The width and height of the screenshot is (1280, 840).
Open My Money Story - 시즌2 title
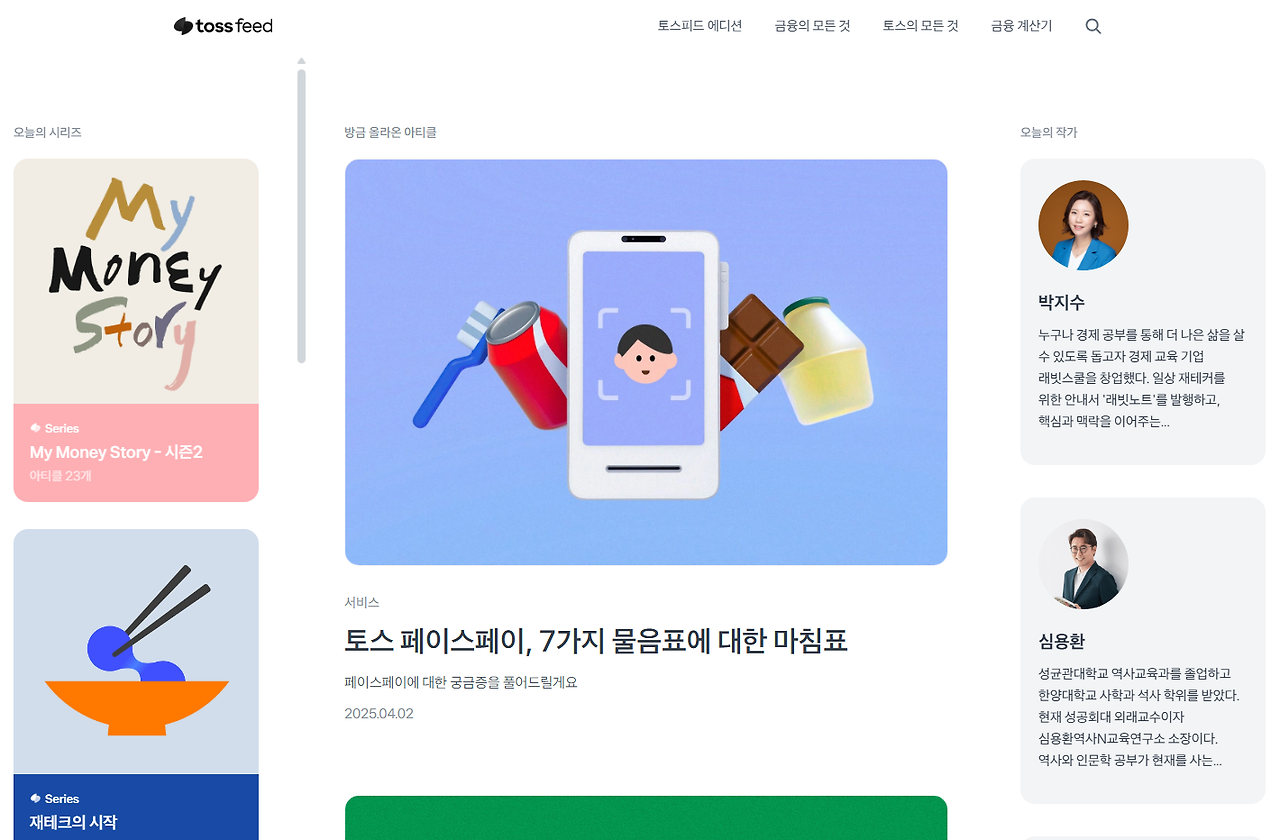point(116,452)
